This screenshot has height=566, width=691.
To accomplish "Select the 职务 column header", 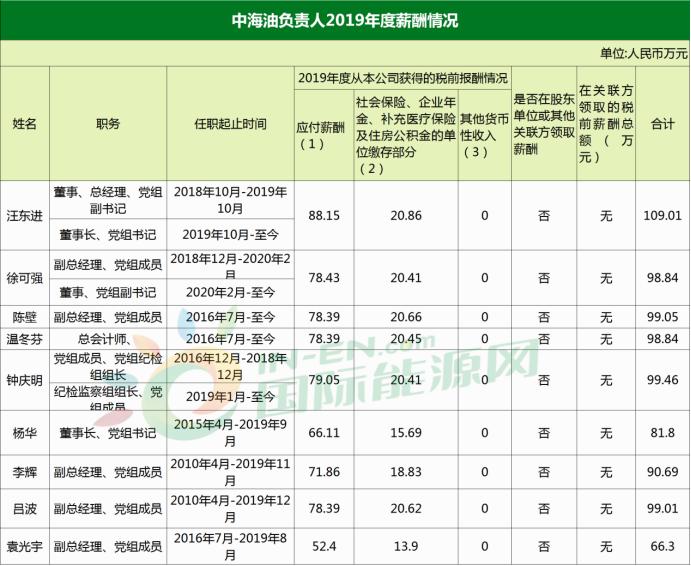I will (x=108, y=124).
